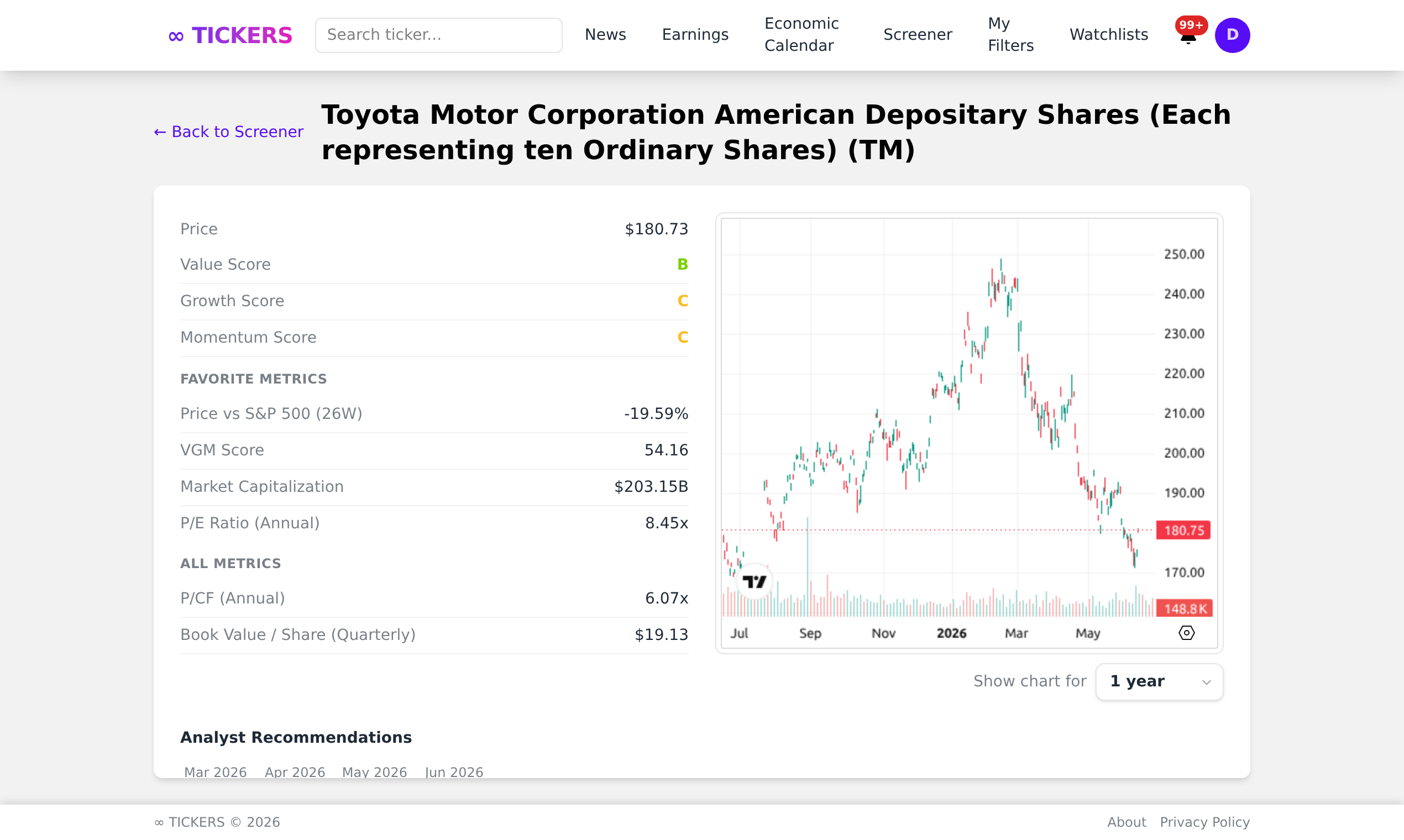The width and height of the screenshot is (1404, 840).
Task: Click the 148.8K volume label
Action: 1184,609
